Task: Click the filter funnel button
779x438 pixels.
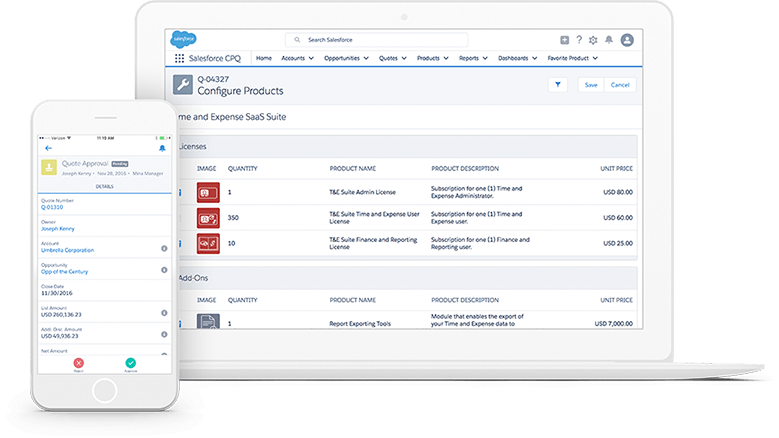Action: [x=558, y=85]
